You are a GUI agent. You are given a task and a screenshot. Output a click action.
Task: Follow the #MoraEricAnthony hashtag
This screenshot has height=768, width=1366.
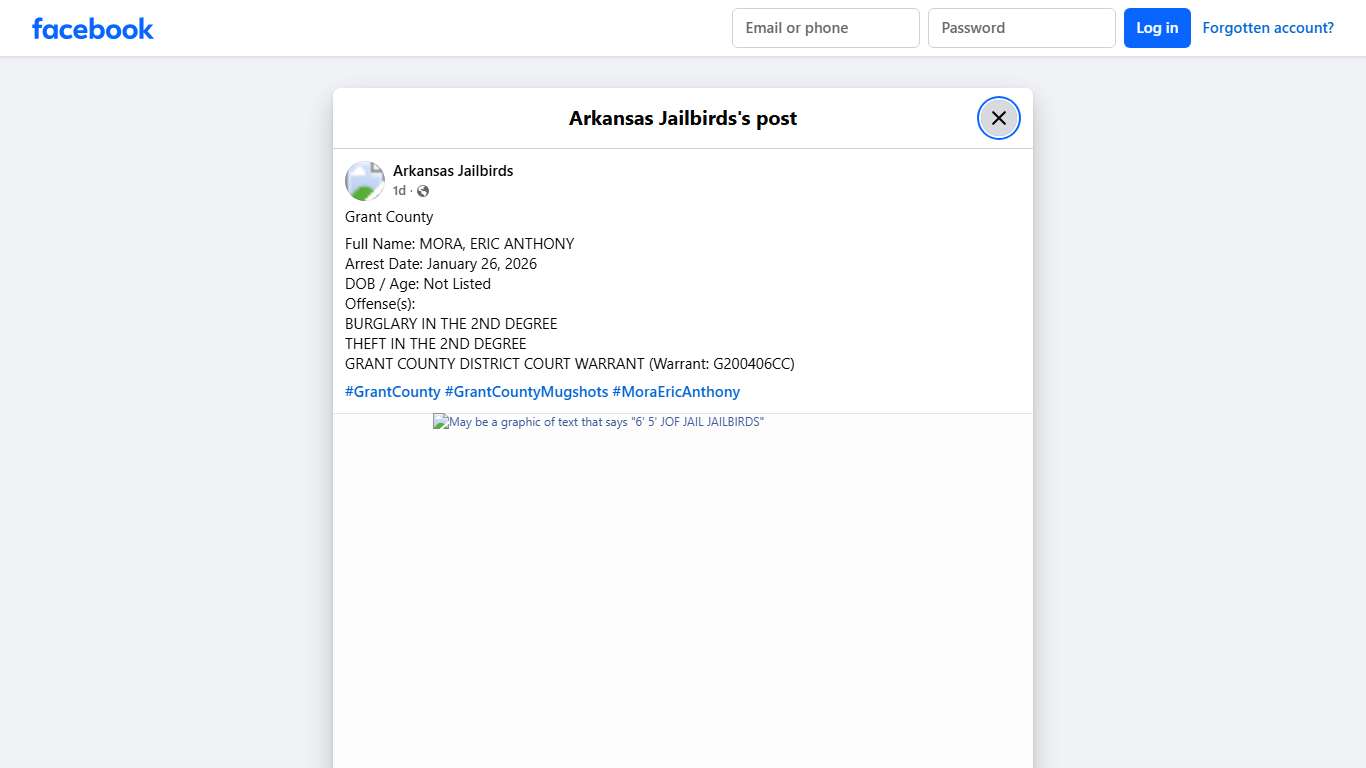[676, 392]
